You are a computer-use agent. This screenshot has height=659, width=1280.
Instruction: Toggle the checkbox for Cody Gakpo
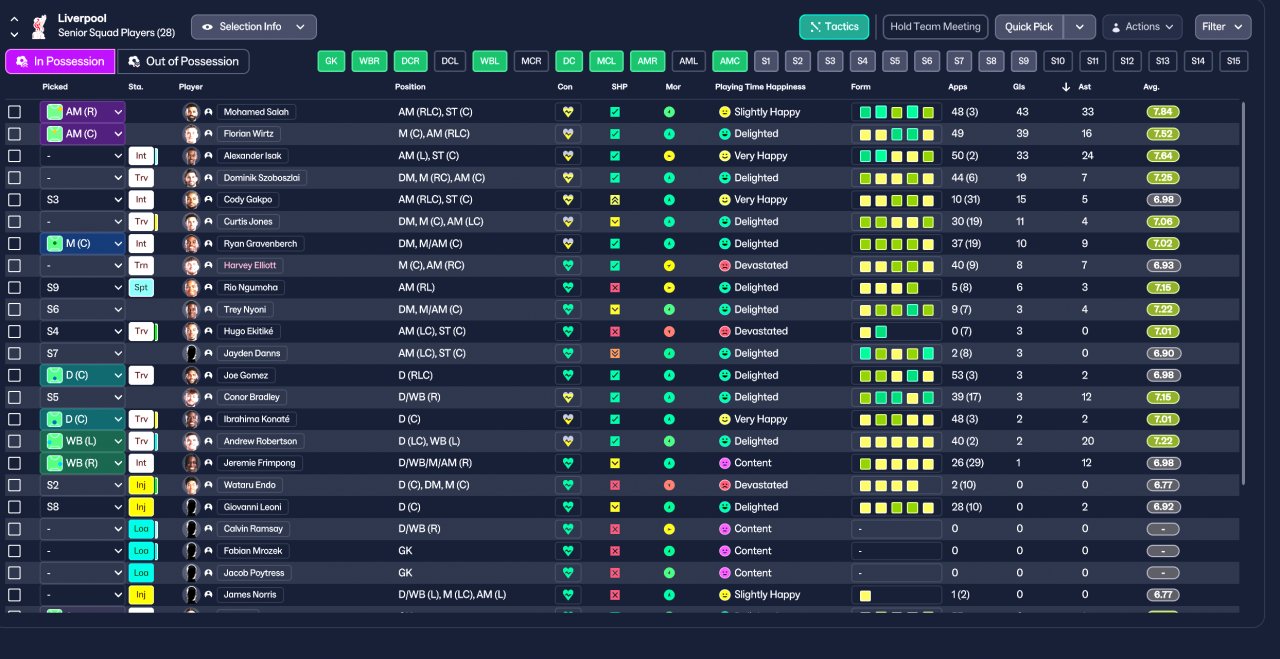[x=14, y=200]
